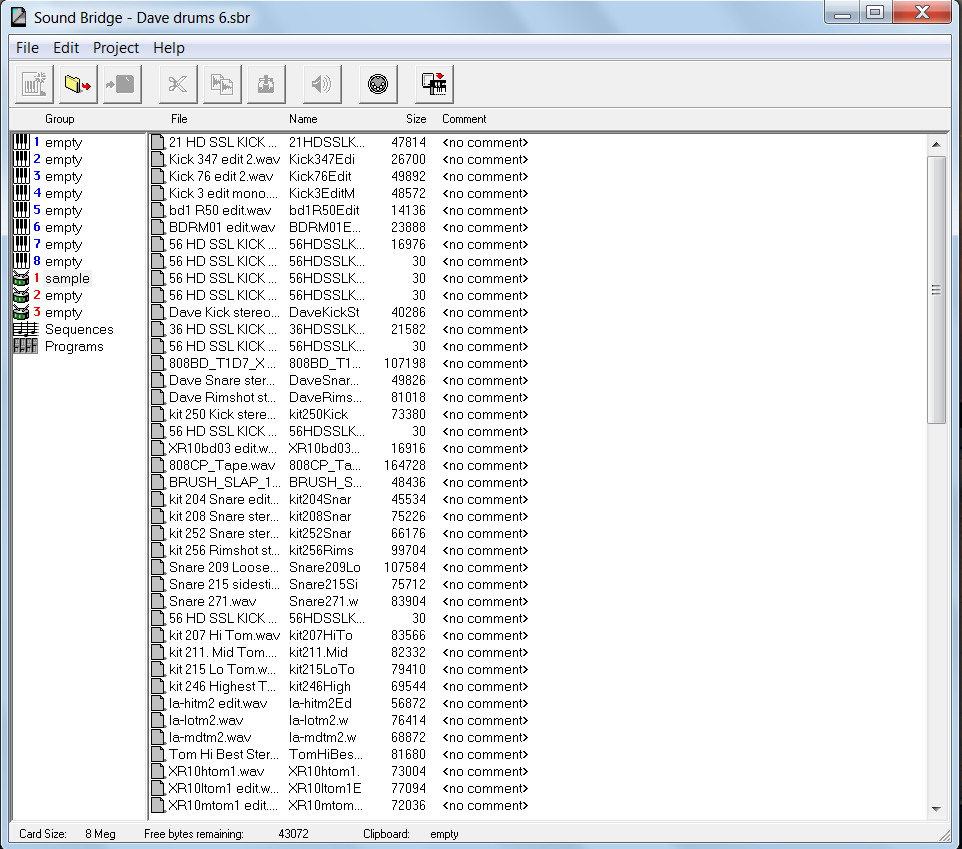Screen dimensions: 962x849
Task: Click the scissors cut toolbar icon
Action: click(x=178, y=85)
